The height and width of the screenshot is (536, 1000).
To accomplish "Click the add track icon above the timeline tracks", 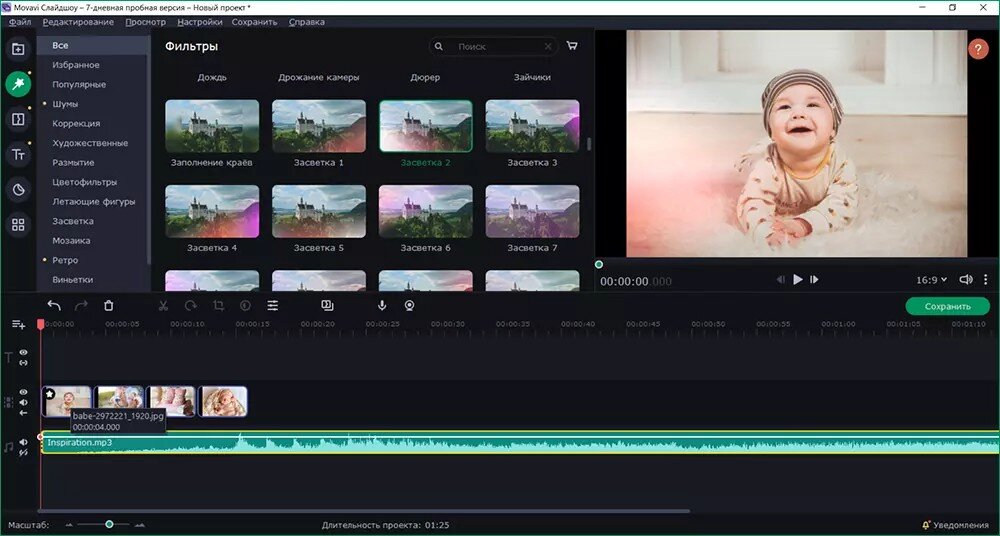I will 18,325.
